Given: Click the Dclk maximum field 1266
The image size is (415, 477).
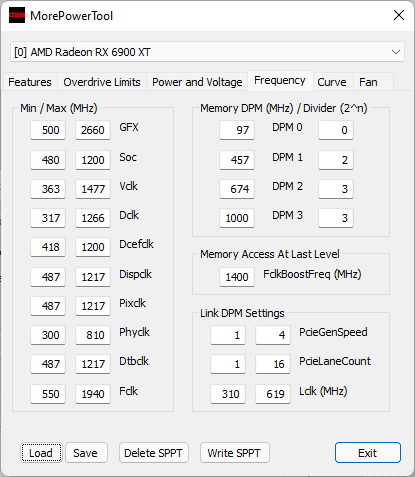Looking at the screenshot, I should pyautogui.click(x=93, y=218).
